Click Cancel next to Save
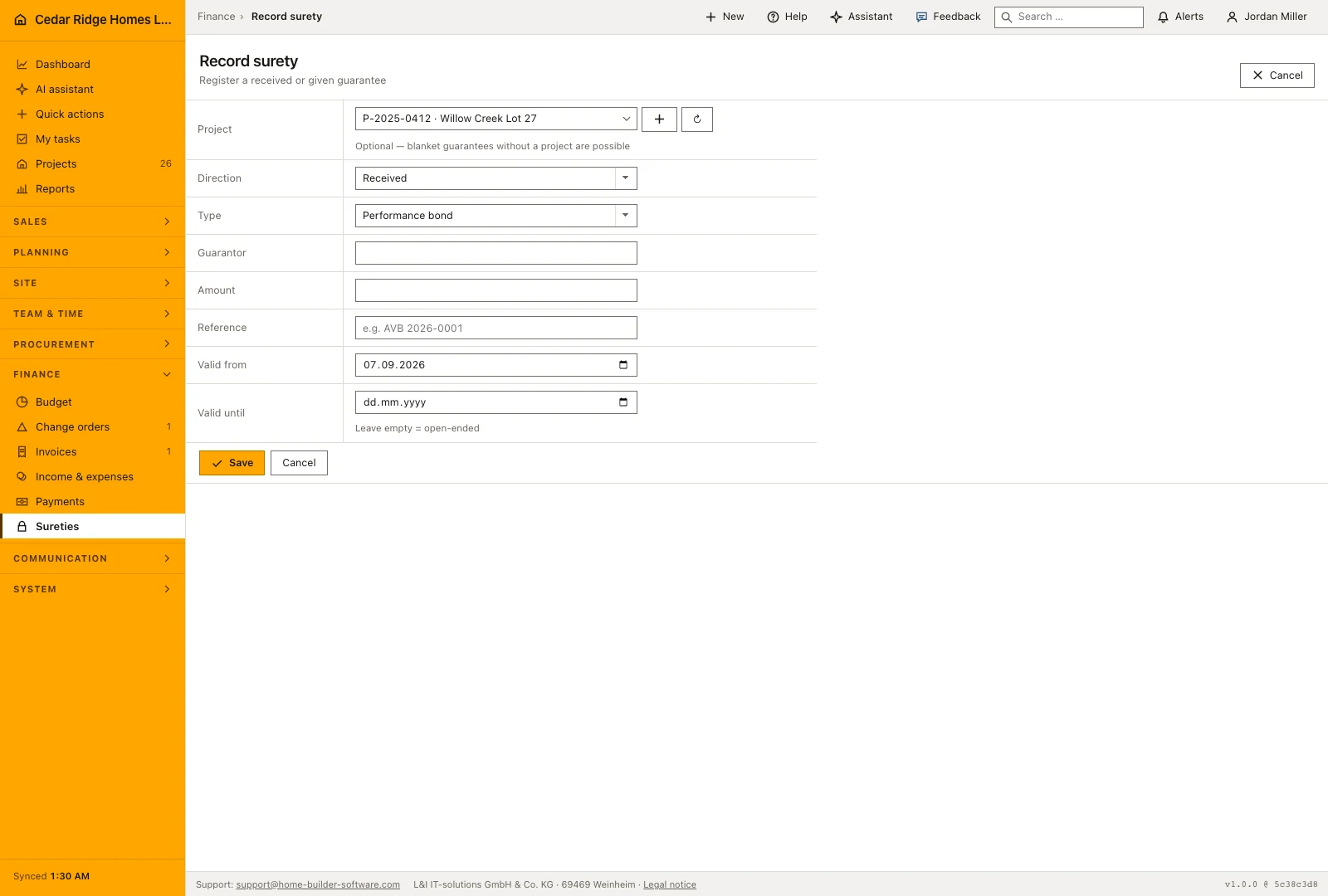This screenshot has width=1328, height=896. pos(299,463)
